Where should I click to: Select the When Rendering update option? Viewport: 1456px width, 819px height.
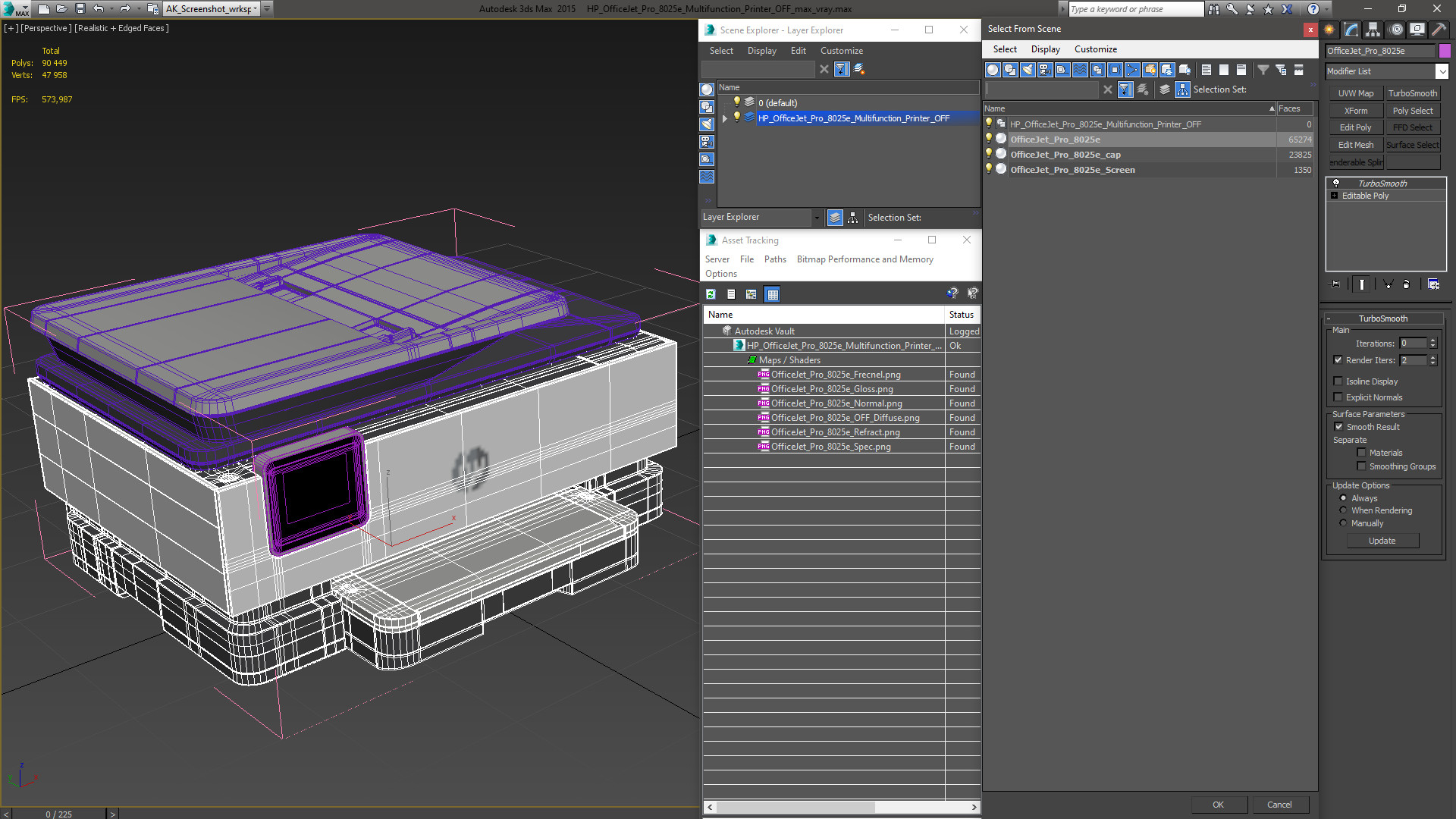point(1343,510)
